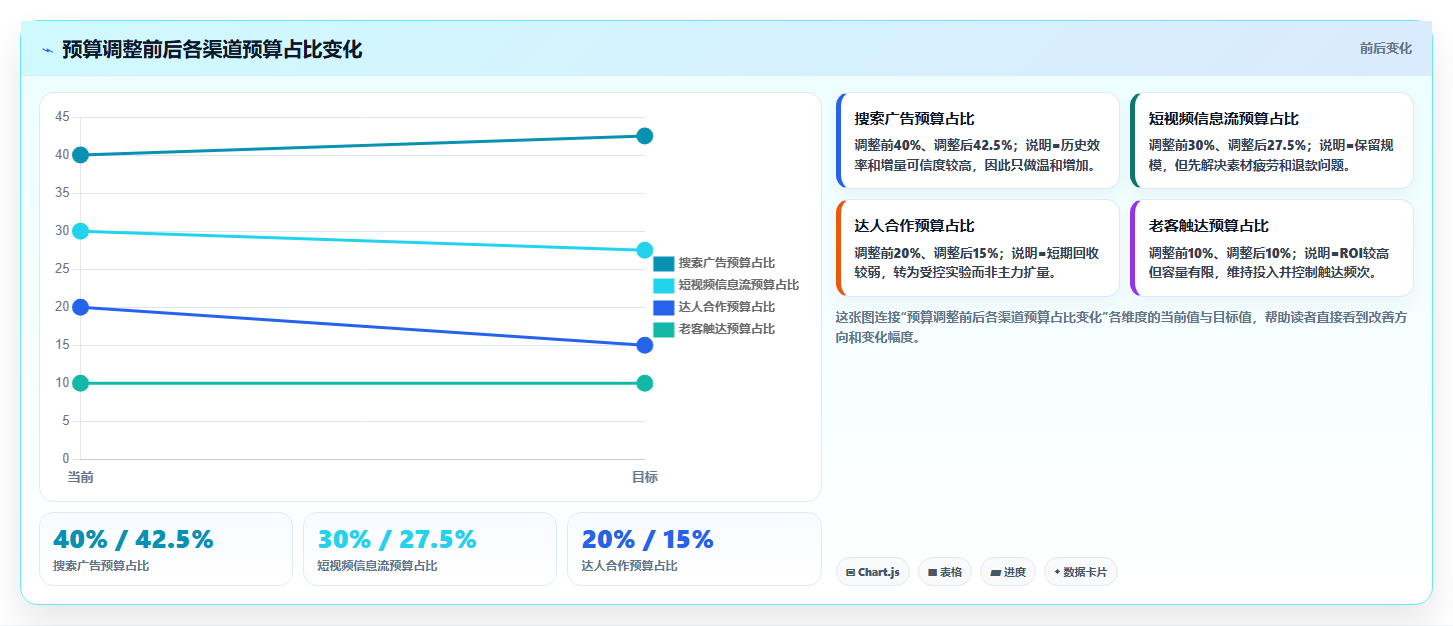This screenshot has height=626, width=1453.
Task: Click the 20% / 15% stat card
Action: click(x=694, y=549)
